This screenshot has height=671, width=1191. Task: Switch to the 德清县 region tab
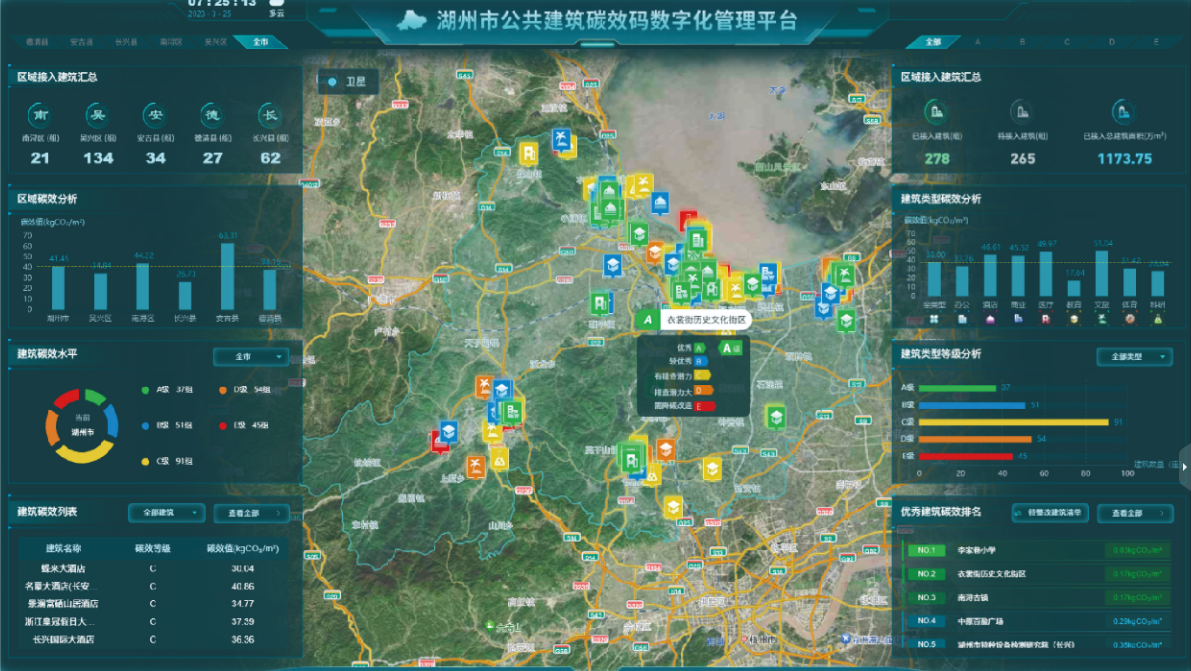tap(38, 42)
